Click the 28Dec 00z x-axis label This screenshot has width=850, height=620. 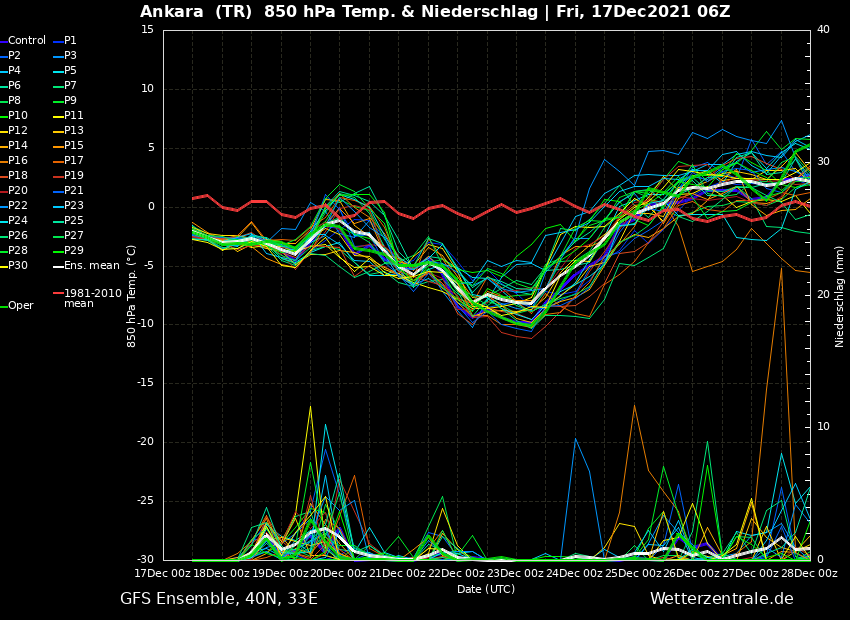[x=810, y=573]
